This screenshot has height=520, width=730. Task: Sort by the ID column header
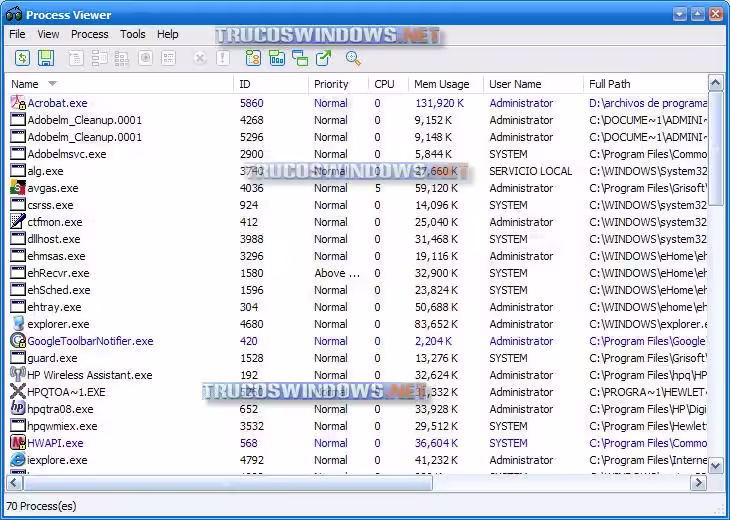[x=271, y=84]
